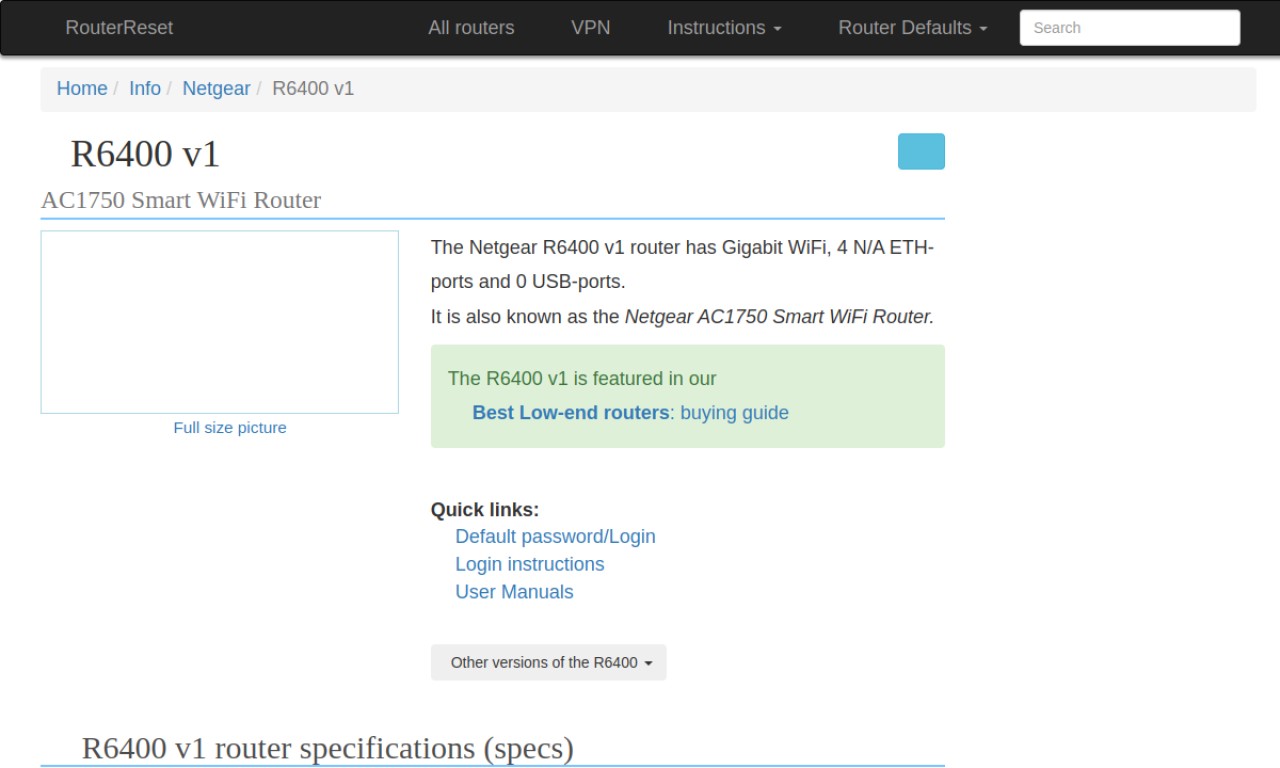The height and width of the screenshot is (768, 1280).
Task: Click the 'Netgear AC1750 Smart WiFi Router' italic text
Action: pyautogui.click(x=779, y=316)
